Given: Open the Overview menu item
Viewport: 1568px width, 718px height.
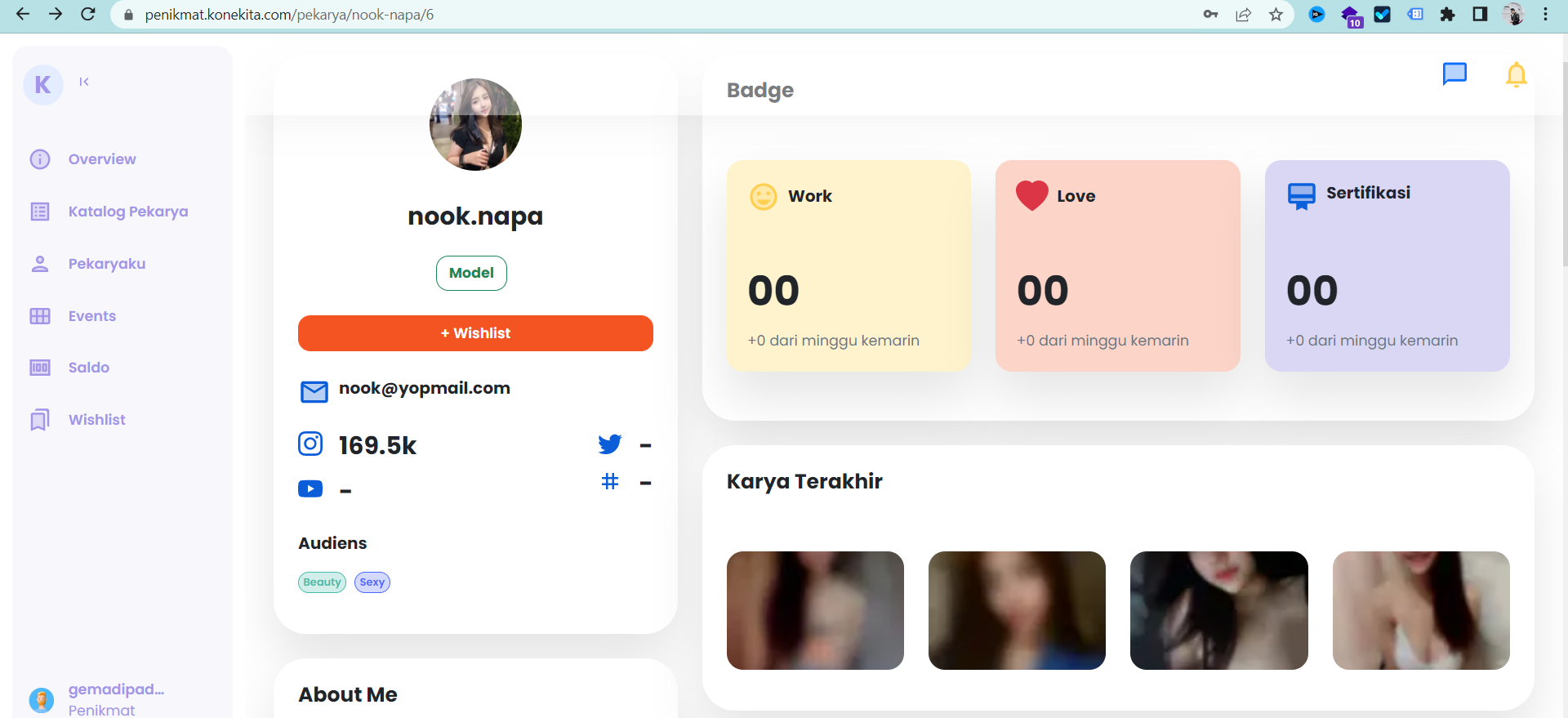Looking at the screenshot, I should (x=102, y=159).
